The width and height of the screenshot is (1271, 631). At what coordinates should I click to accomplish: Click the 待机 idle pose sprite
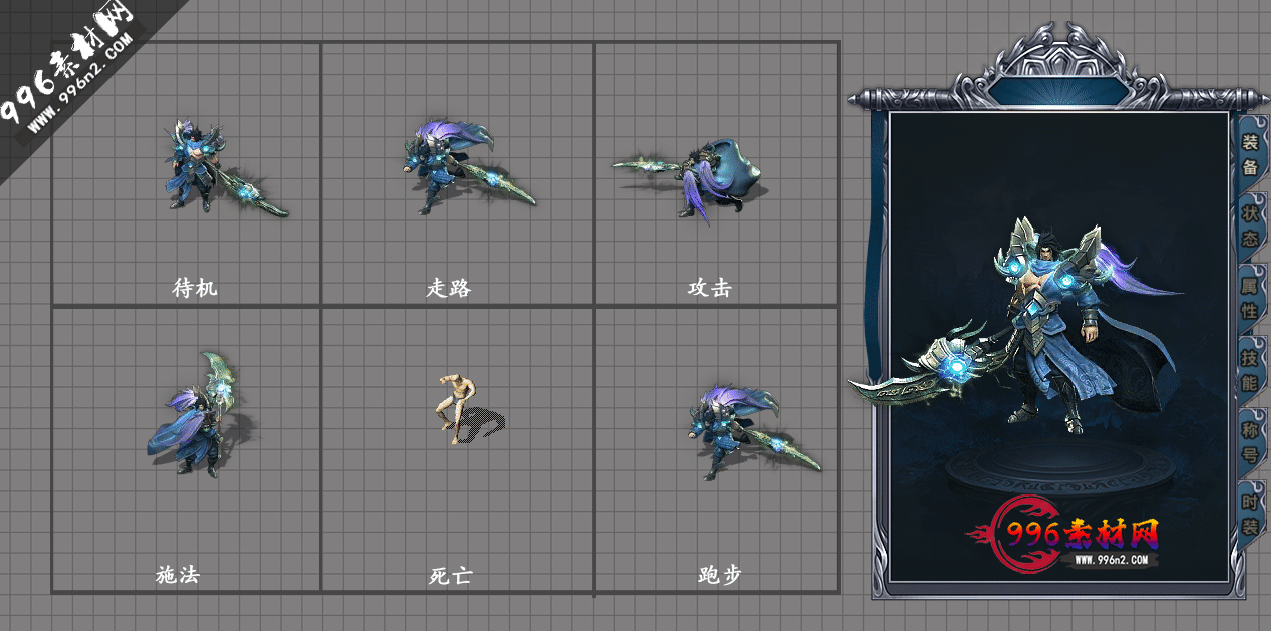[x=225, y=168]
